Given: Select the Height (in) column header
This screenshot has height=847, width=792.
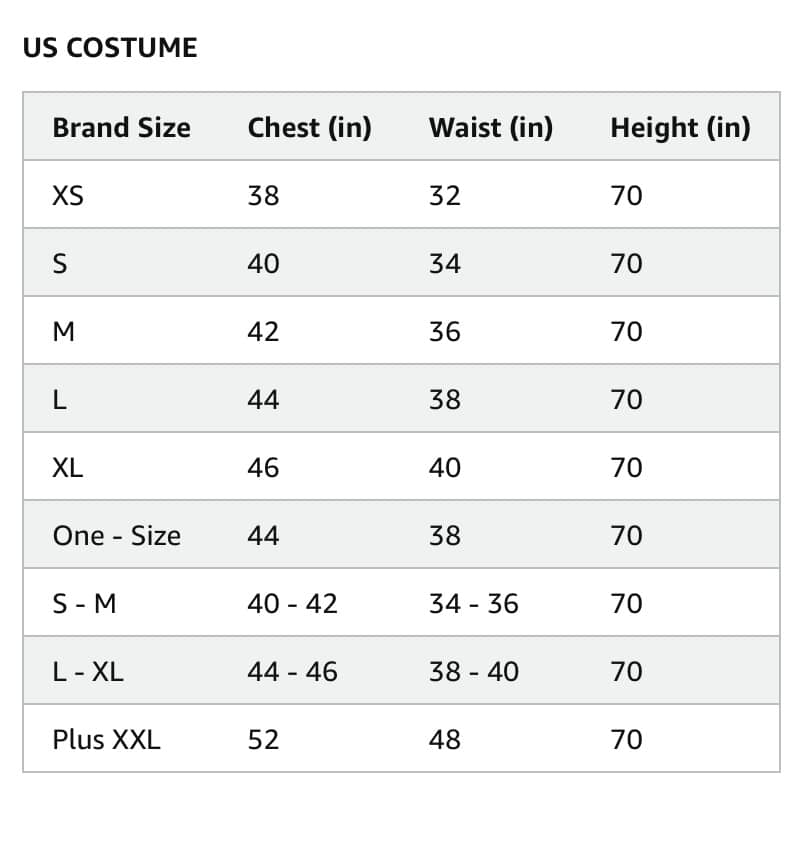Looking at the screenshot, I should tap(680, 128).
